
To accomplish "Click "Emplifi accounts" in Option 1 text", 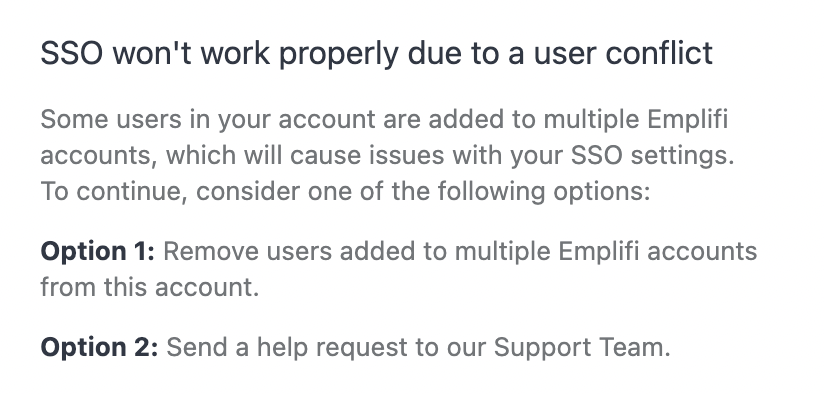I will [x=657, y=252].
